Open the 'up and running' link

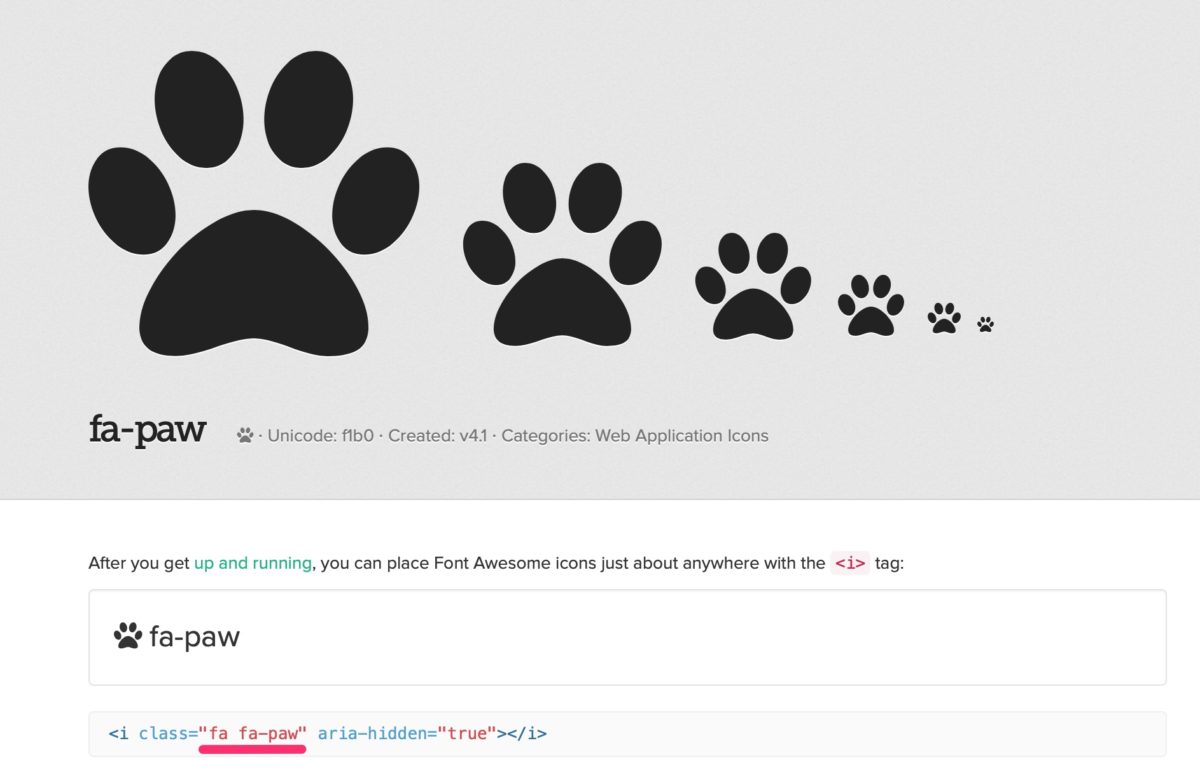click(253, 563)
